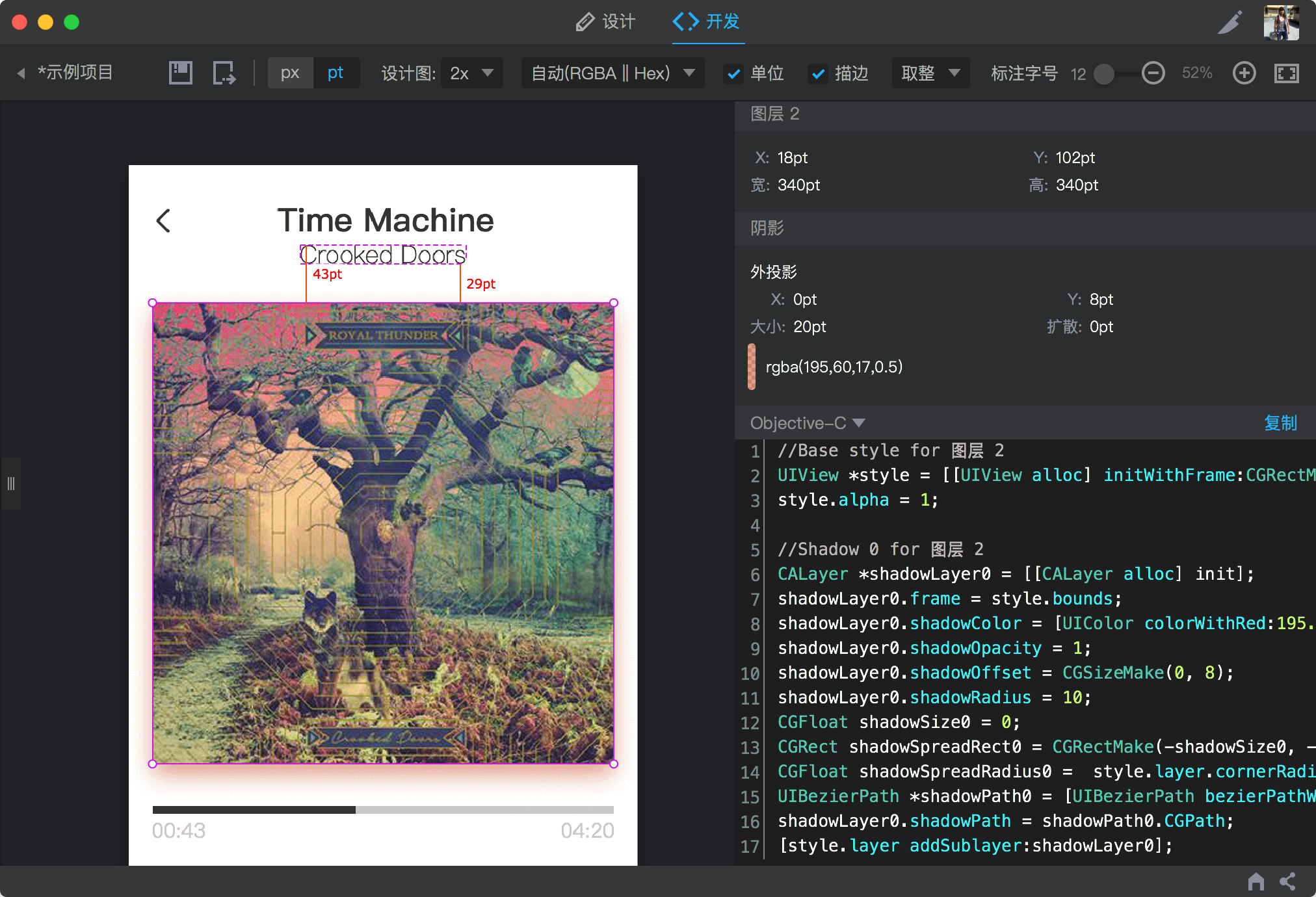Click the shadow color swatch rgba(195,60,17,0.5)
Screen dimensions: 1316x897
(x=752, y=367)
